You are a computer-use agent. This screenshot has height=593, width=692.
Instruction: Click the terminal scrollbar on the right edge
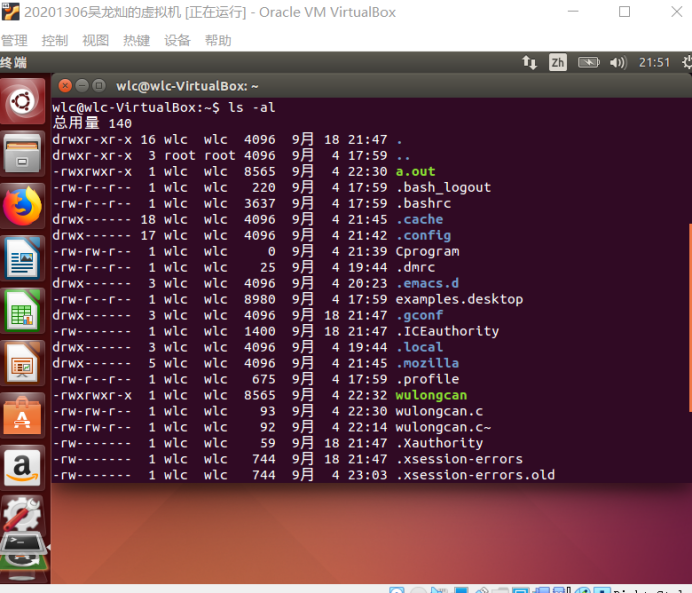[x=690, y=318]
